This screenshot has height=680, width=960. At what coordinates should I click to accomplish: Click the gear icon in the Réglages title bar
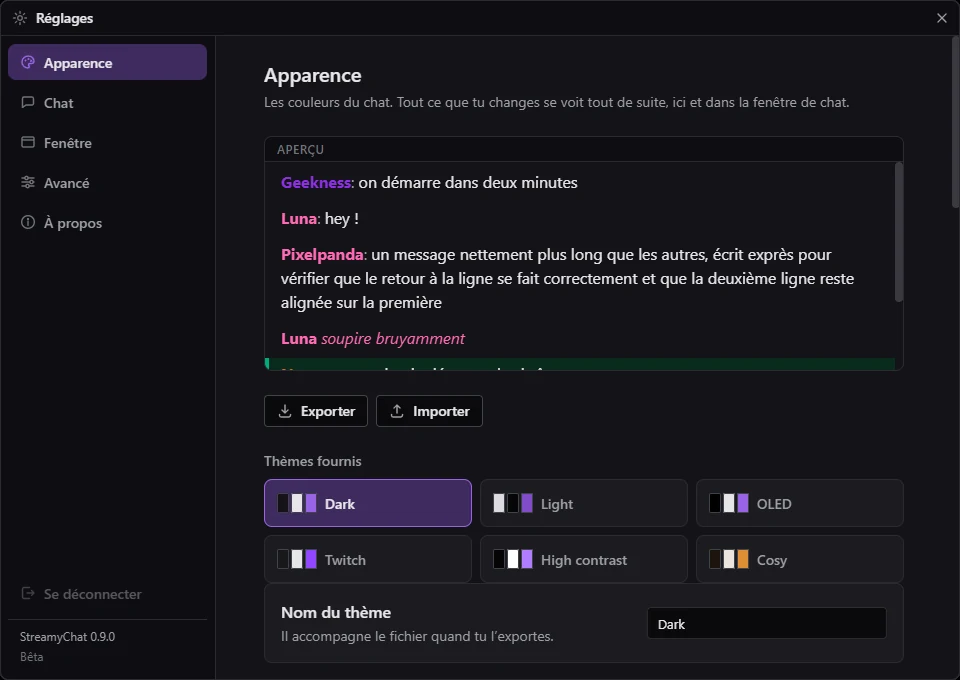tap(20, 18)
